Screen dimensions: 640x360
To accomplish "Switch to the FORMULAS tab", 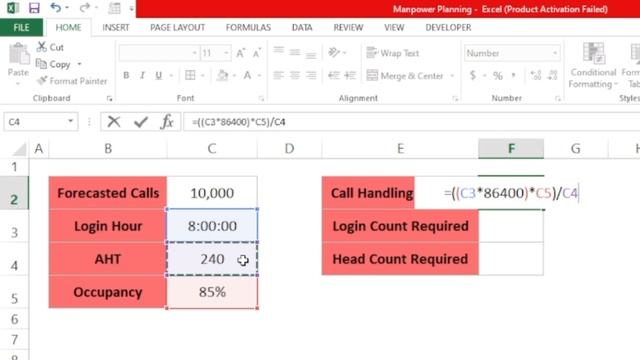I will pyautogui.click(x=248, y=27).
